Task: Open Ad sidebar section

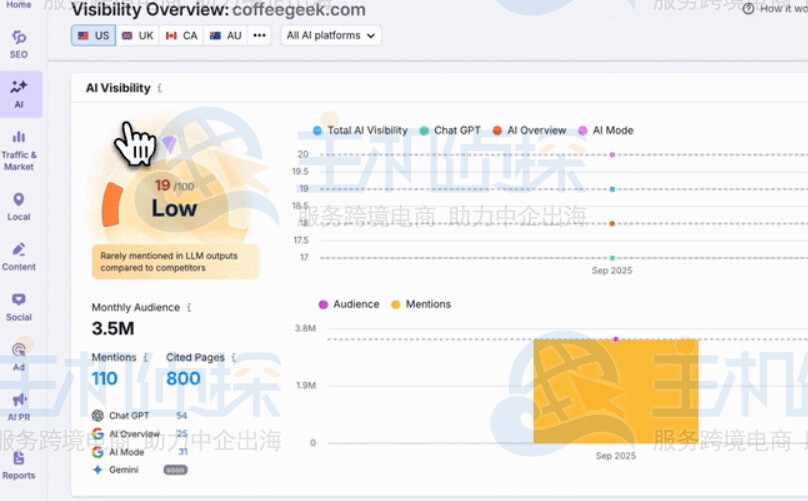Action: tap(19, 357)
